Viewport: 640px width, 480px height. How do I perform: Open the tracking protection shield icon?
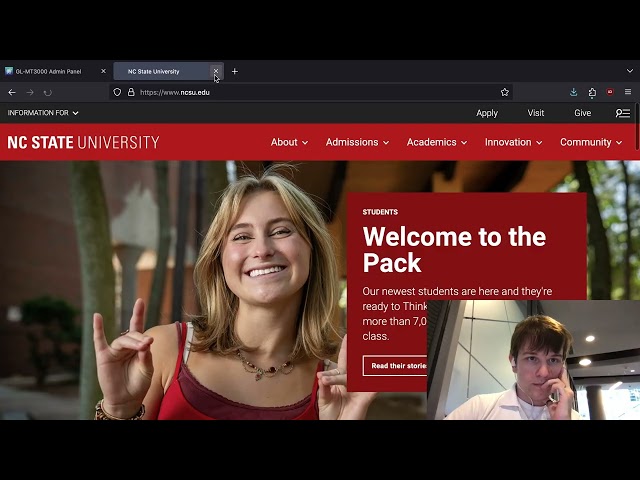[117, 92]
